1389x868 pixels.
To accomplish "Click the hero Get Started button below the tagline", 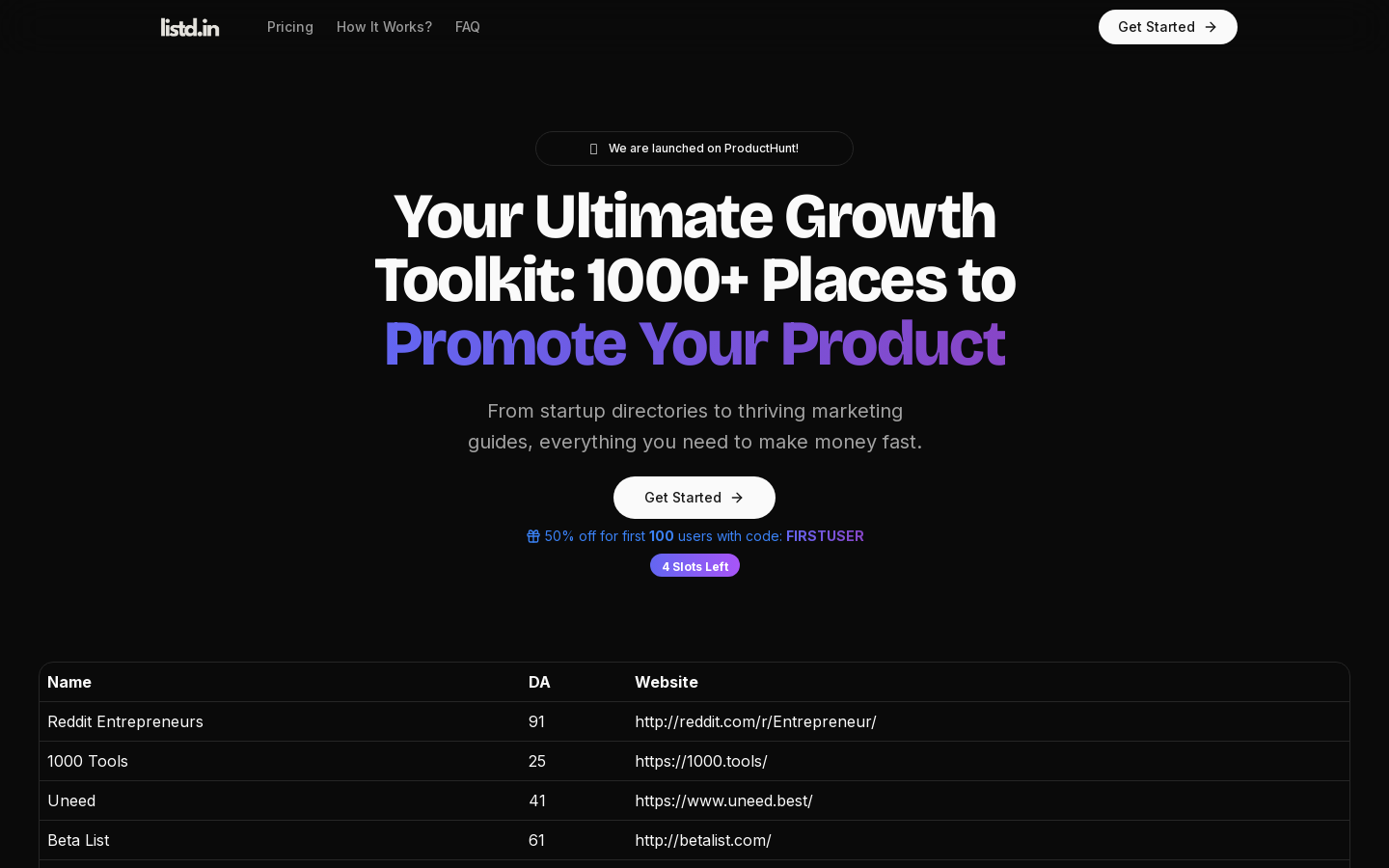I will [x=694, y=498].
